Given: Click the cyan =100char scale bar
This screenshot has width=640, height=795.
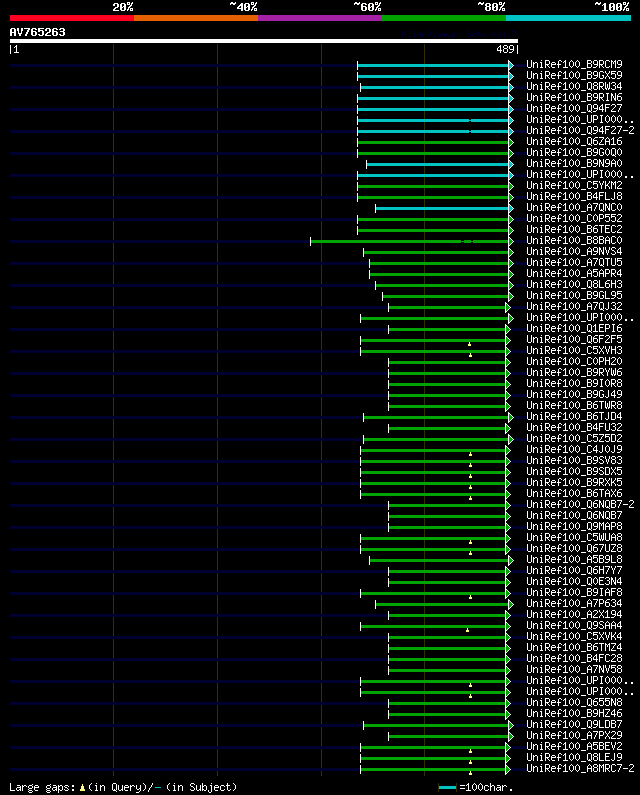Looking at the screenshot, I should point(447,787).
